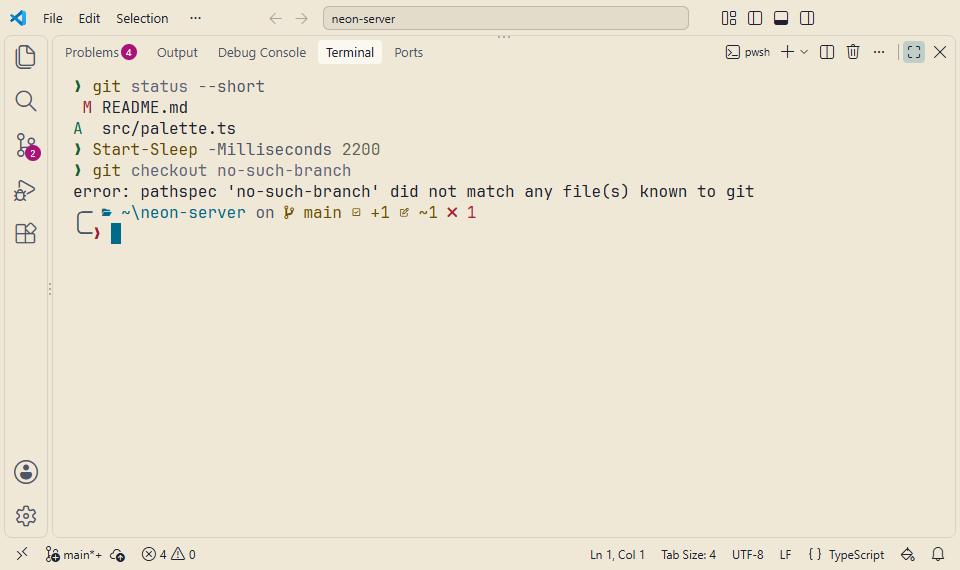Click Start-Sleep -Milliseconds 2200 command

click(236, 149)
